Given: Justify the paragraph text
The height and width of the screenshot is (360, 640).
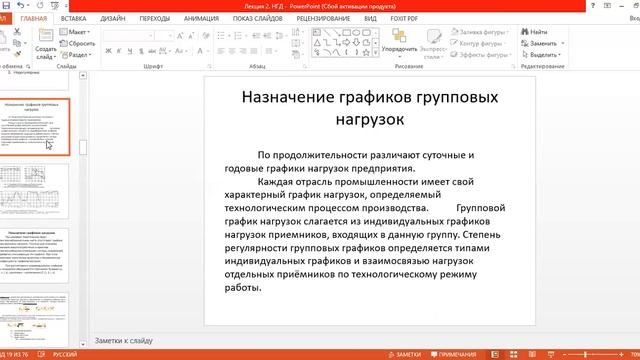Looking at the screenshot, I should click(x=254, y=51).
